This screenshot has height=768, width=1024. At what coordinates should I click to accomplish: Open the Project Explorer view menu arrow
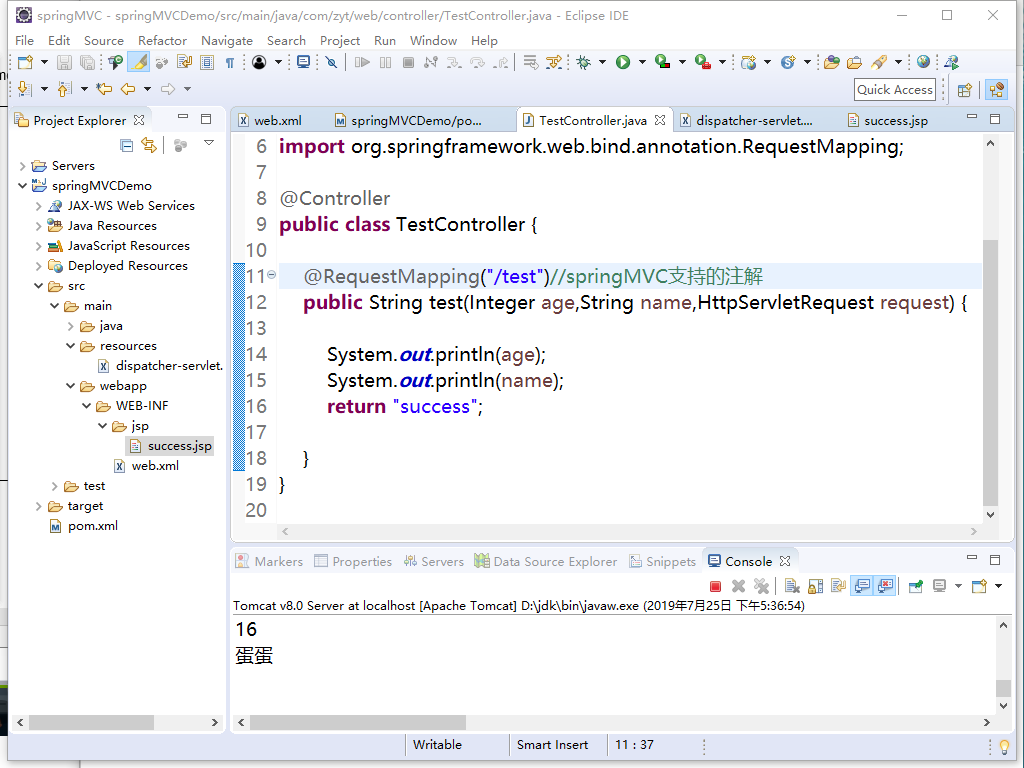tap(209, 144)
